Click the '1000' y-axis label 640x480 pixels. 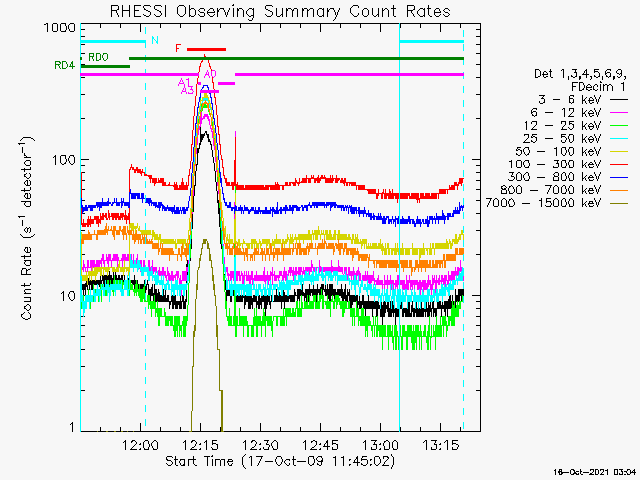60,28
